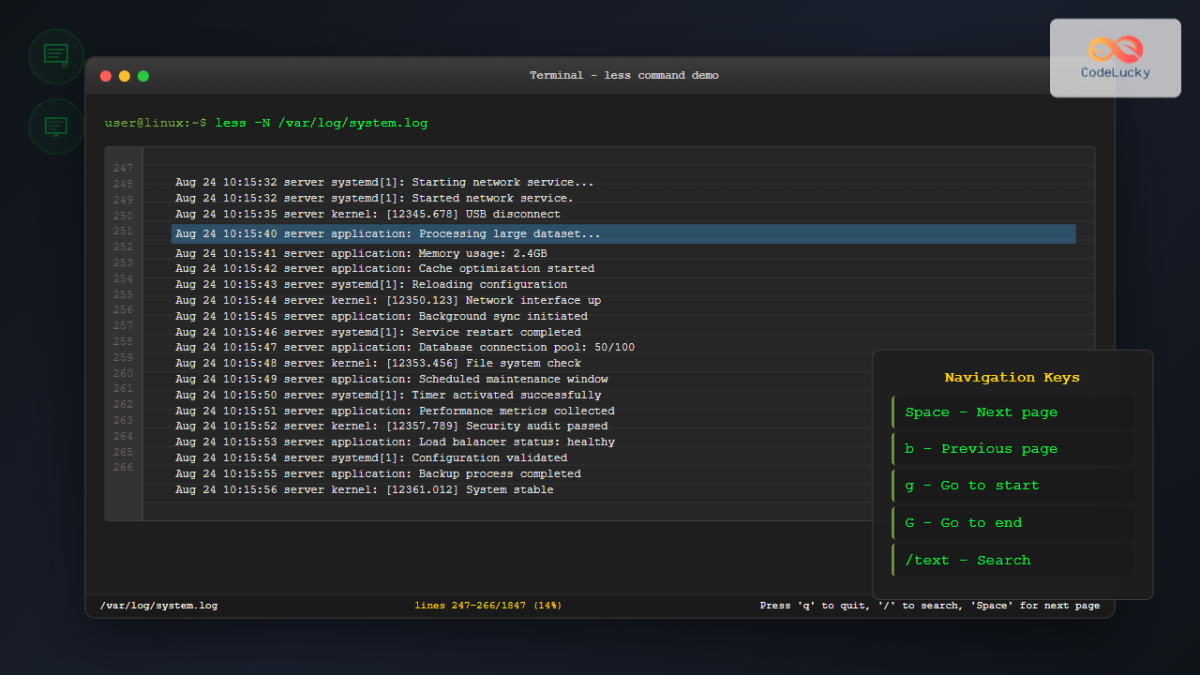
Task: Click the yellow traffic light button
Action: [124, 75]
